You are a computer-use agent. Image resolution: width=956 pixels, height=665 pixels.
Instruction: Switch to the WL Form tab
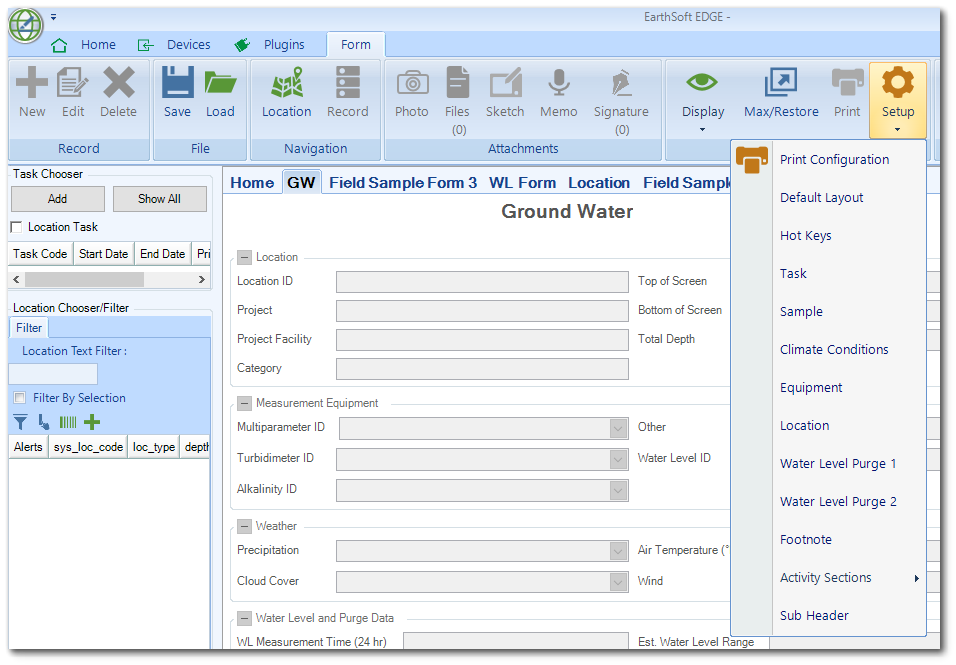click(522, 183)
